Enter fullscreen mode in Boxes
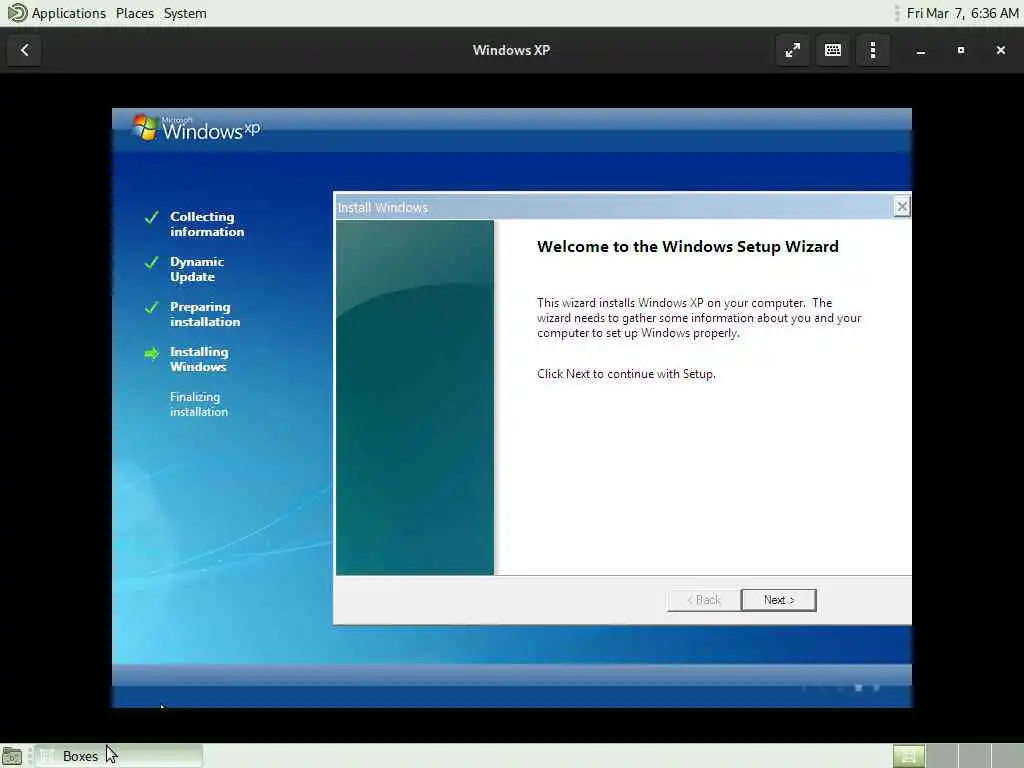The image size is (1024, 768). coord(793,50)
